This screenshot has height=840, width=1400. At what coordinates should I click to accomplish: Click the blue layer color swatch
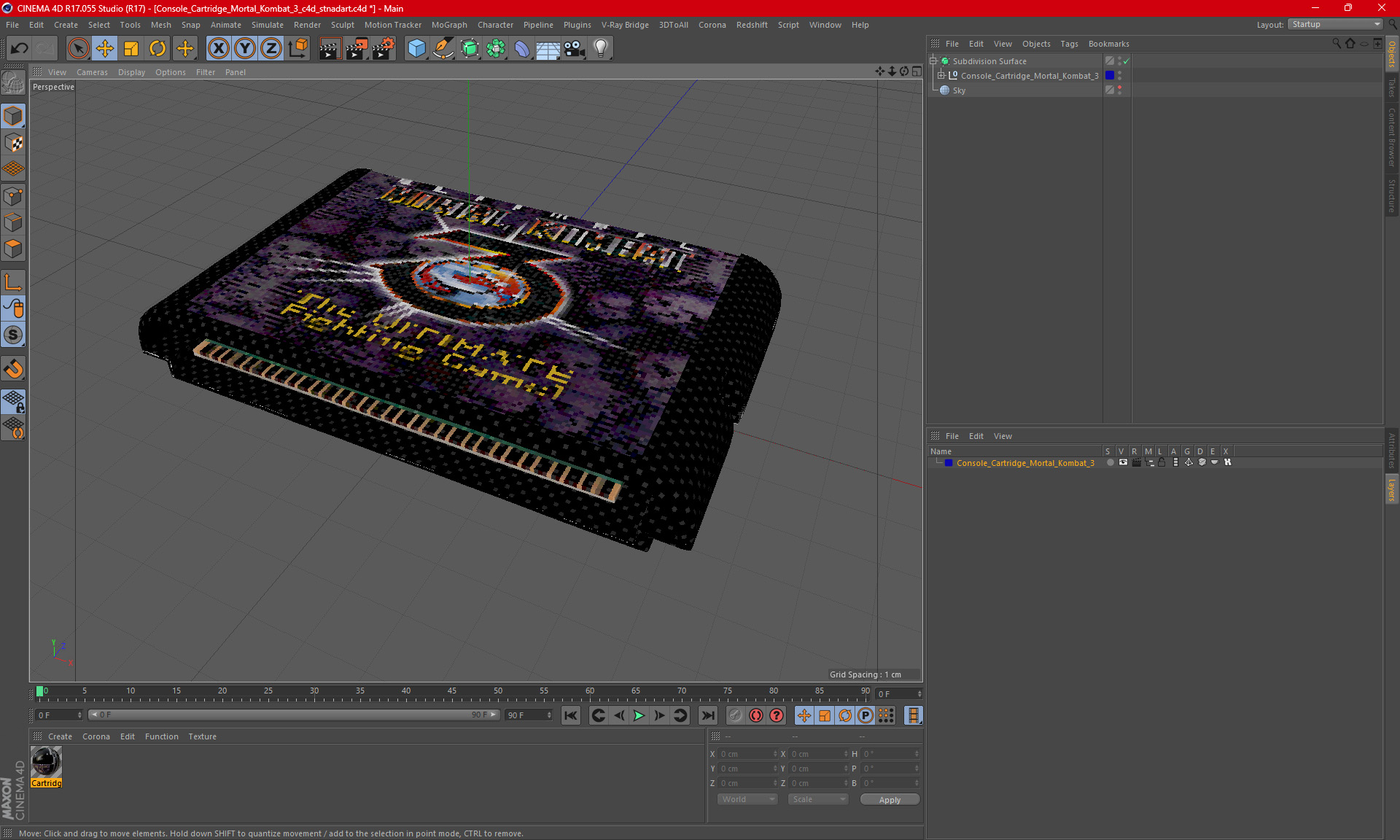coord(949,462)
